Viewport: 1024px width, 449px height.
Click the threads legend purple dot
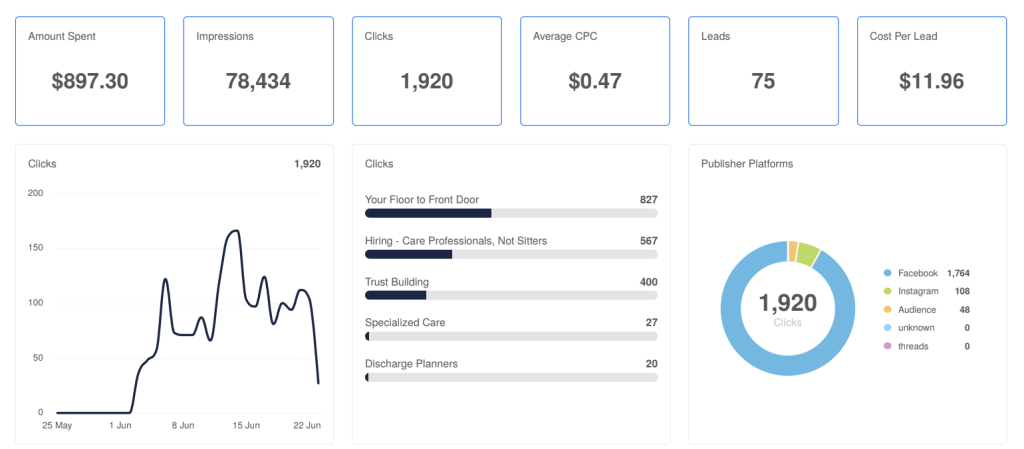coord(887,346)
